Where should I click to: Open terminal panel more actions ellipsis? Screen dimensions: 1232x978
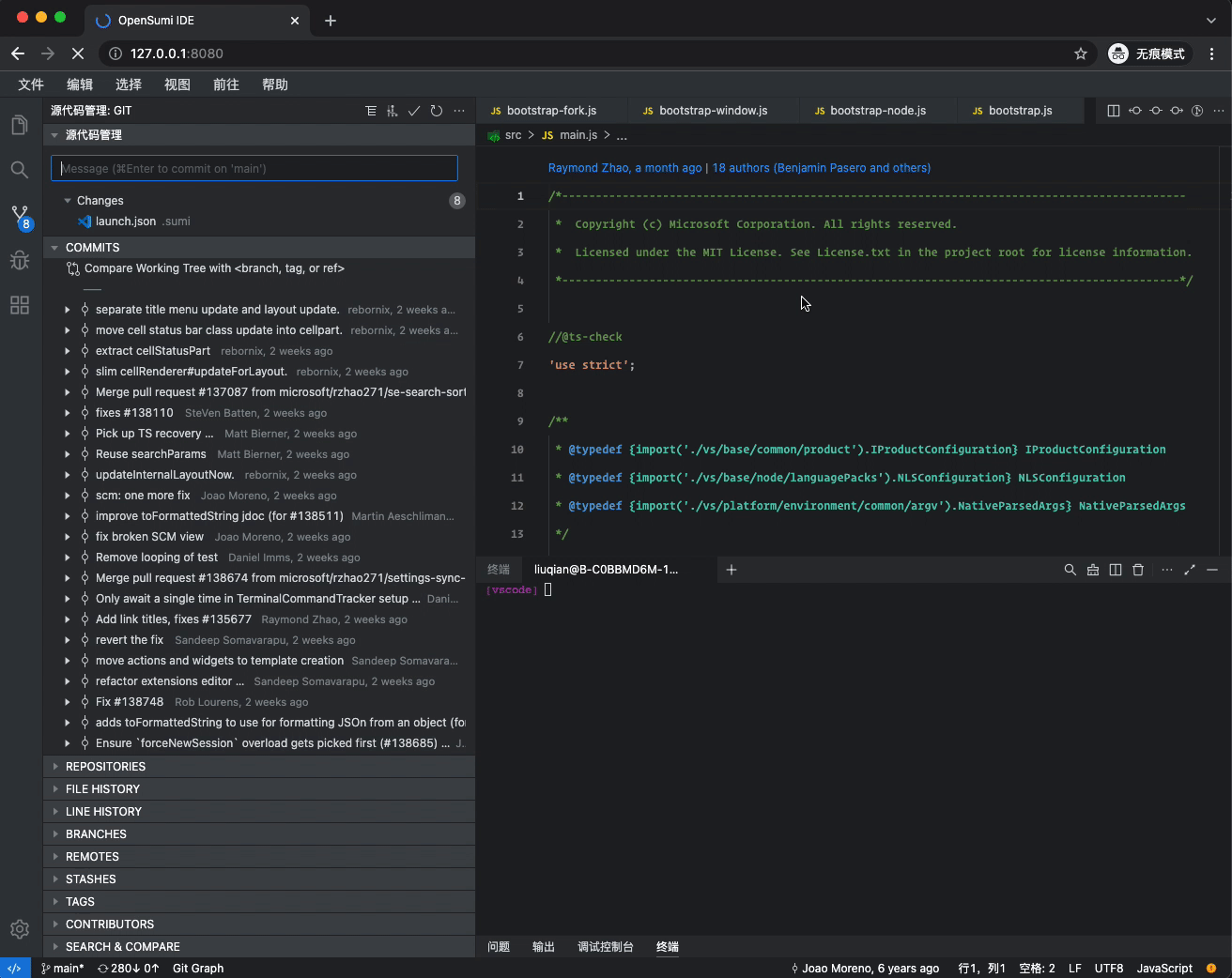(1167, 570)
